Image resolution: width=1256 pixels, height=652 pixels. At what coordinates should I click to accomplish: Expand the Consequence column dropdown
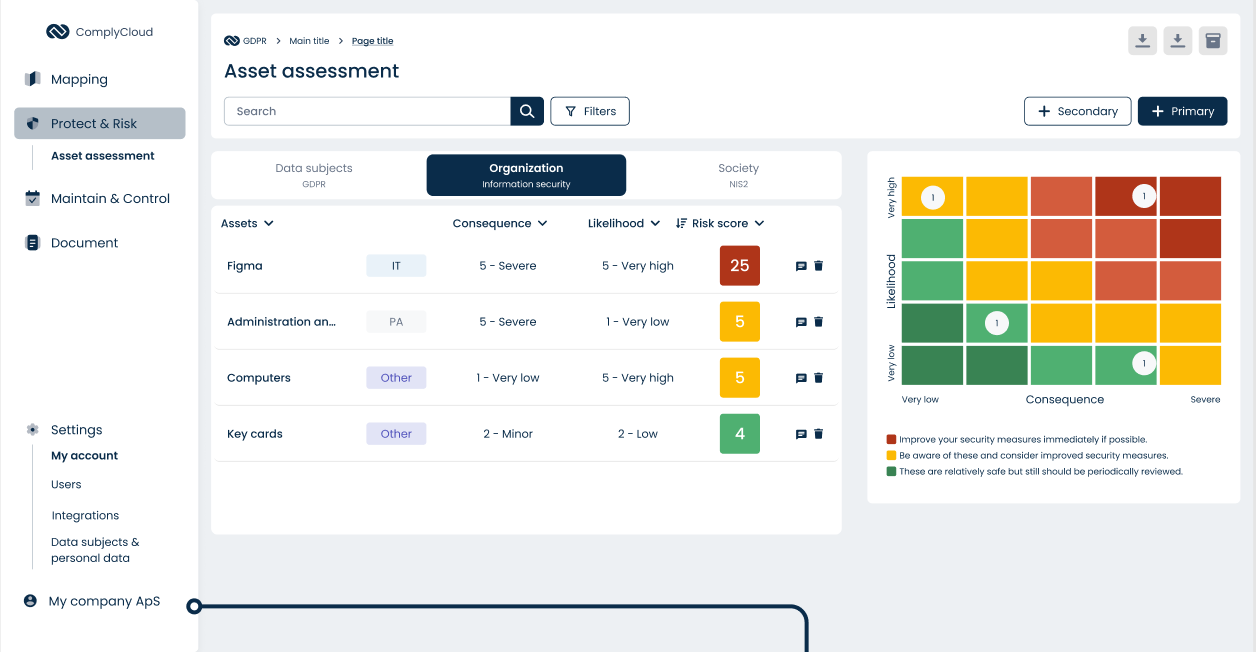pyautogui.click(x=500, y=223)
